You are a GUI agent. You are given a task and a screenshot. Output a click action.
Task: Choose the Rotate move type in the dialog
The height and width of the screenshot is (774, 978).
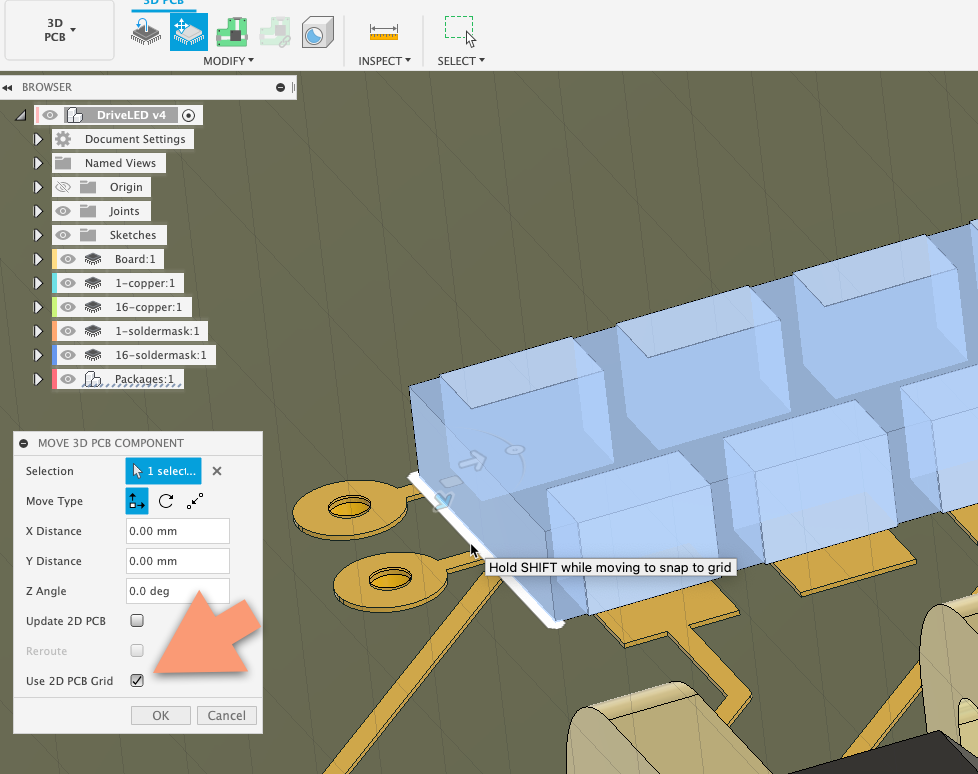(x=165, y=501)
